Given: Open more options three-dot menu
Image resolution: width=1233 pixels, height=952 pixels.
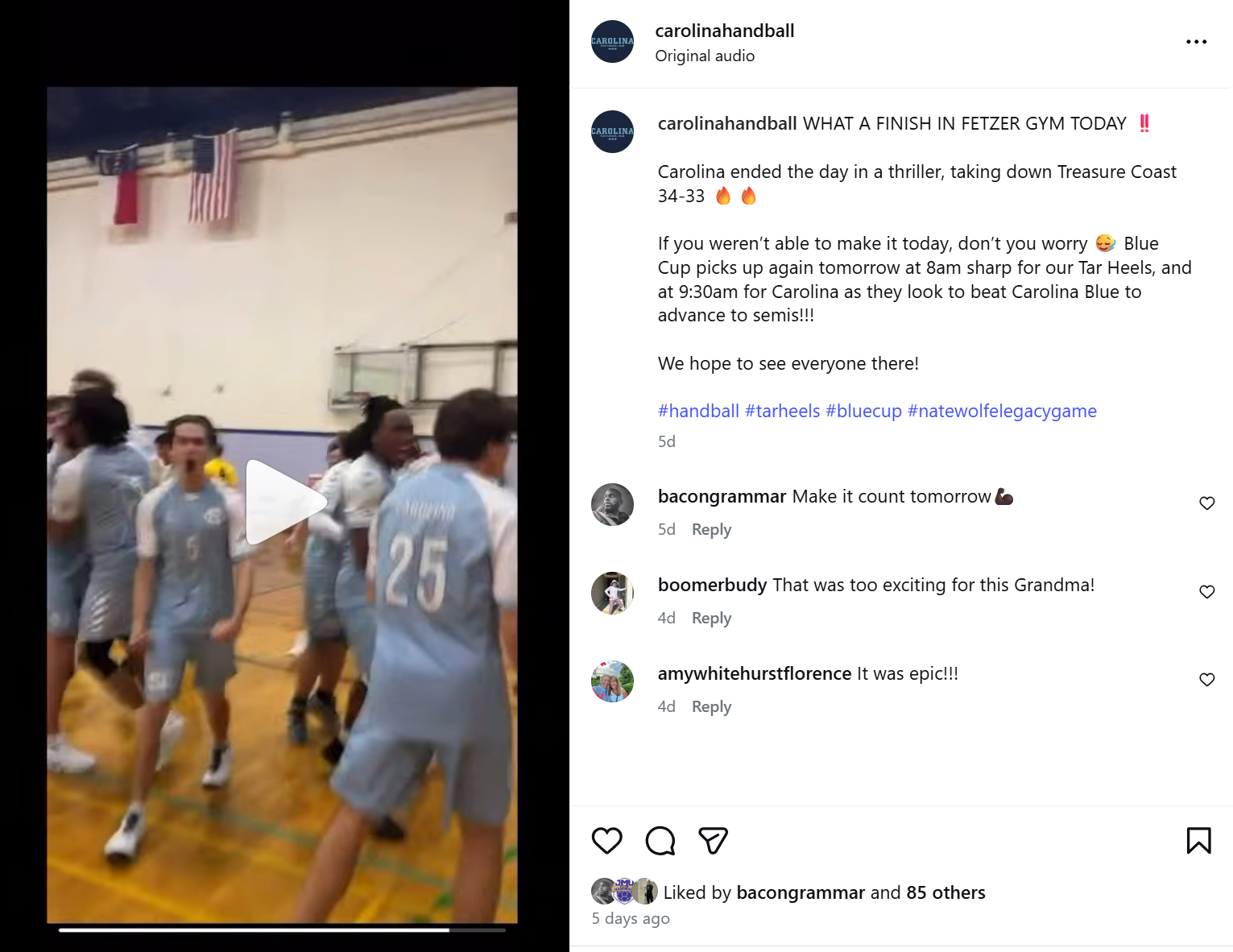Looking at the screenshot, I should coord(1196,42).
